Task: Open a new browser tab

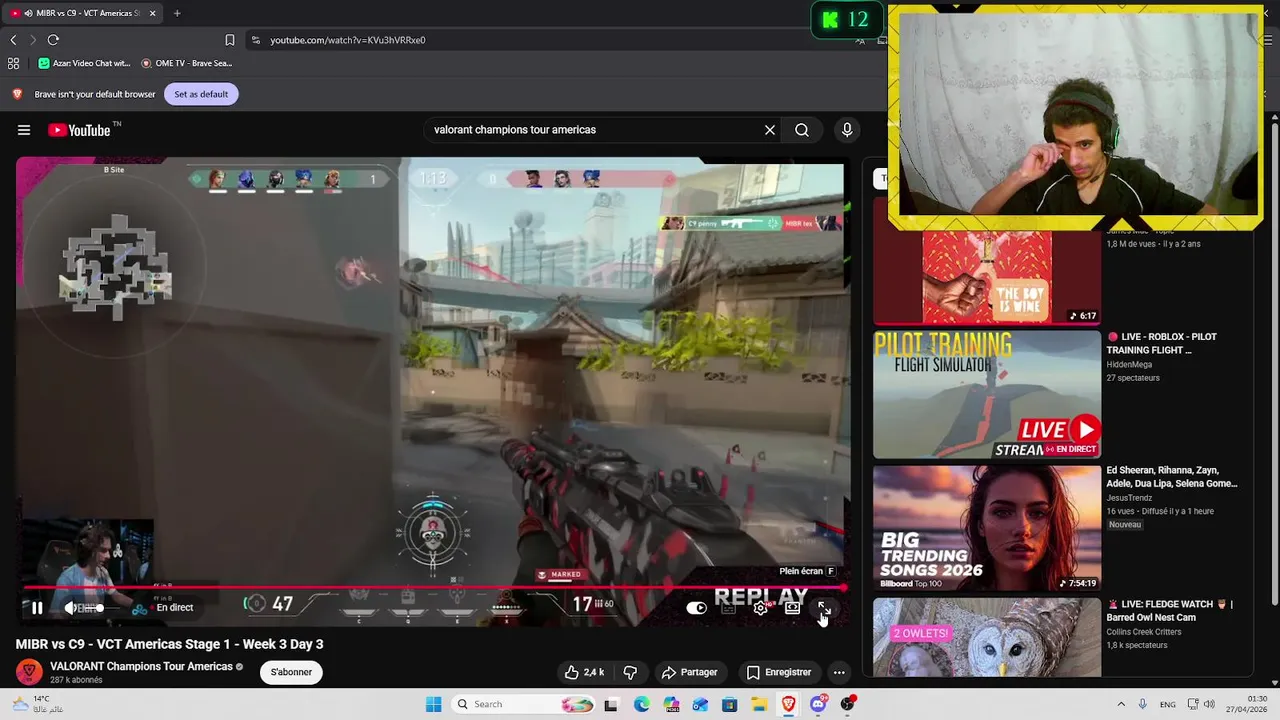Action: pyautogui.click(x=177, y=13)
